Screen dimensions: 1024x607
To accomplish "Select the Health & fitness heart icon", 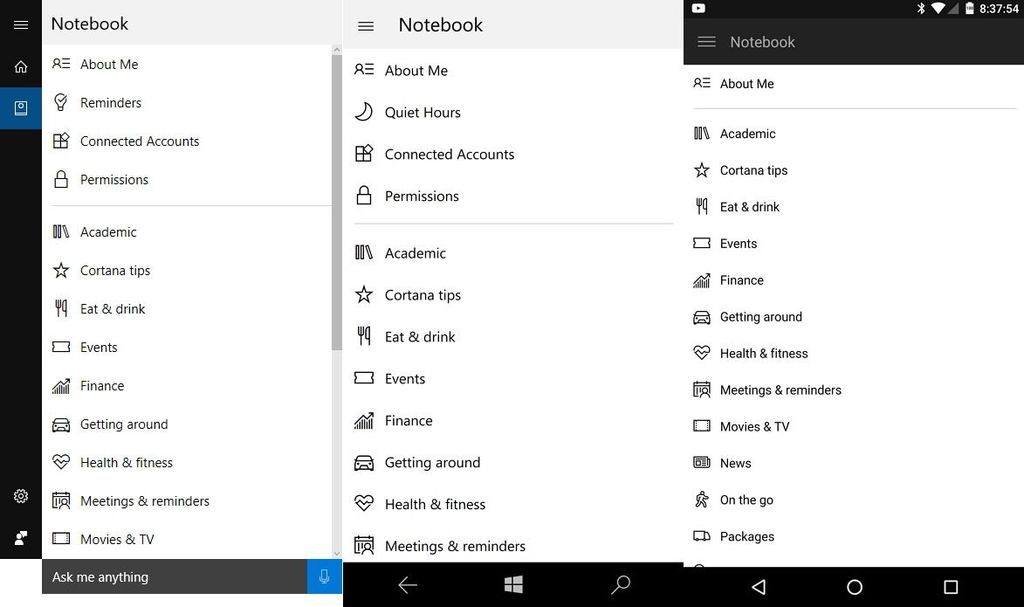I will tap(61, 462).
